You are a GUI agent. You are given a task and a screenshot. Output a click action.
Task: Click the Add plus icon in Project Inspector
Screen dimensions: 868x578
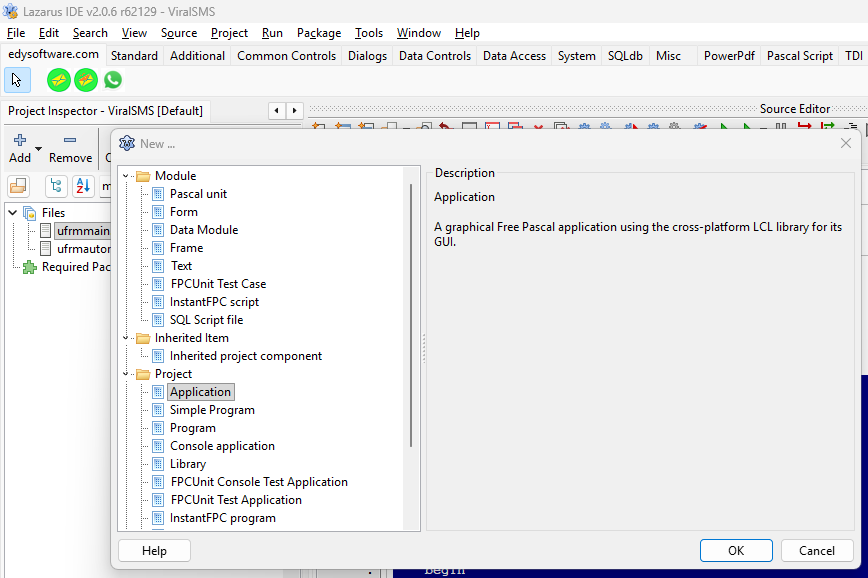click(x=19, y=141)
